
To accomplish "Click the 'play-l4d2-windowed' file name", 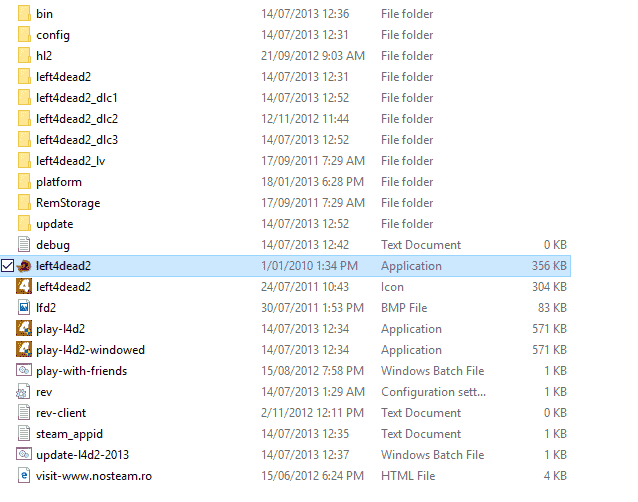I will [x=90, y=350].
